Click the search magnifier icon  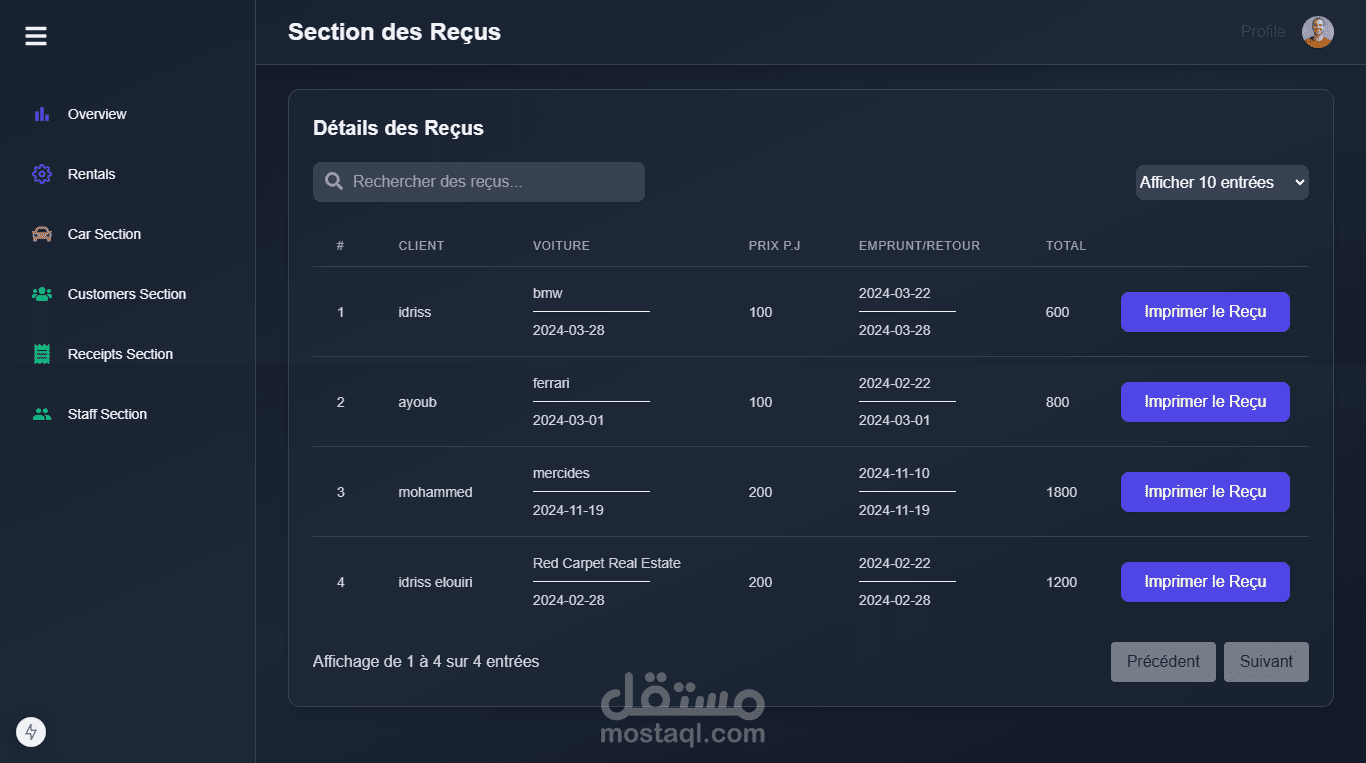tap(334, 182)
